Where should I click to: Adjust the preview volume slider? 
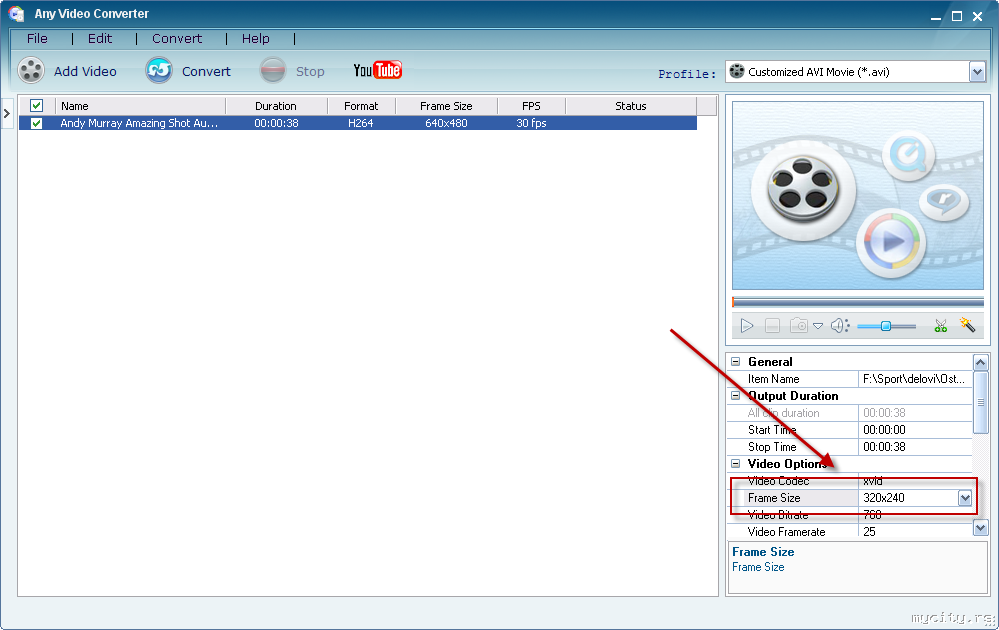click(886, 326)
